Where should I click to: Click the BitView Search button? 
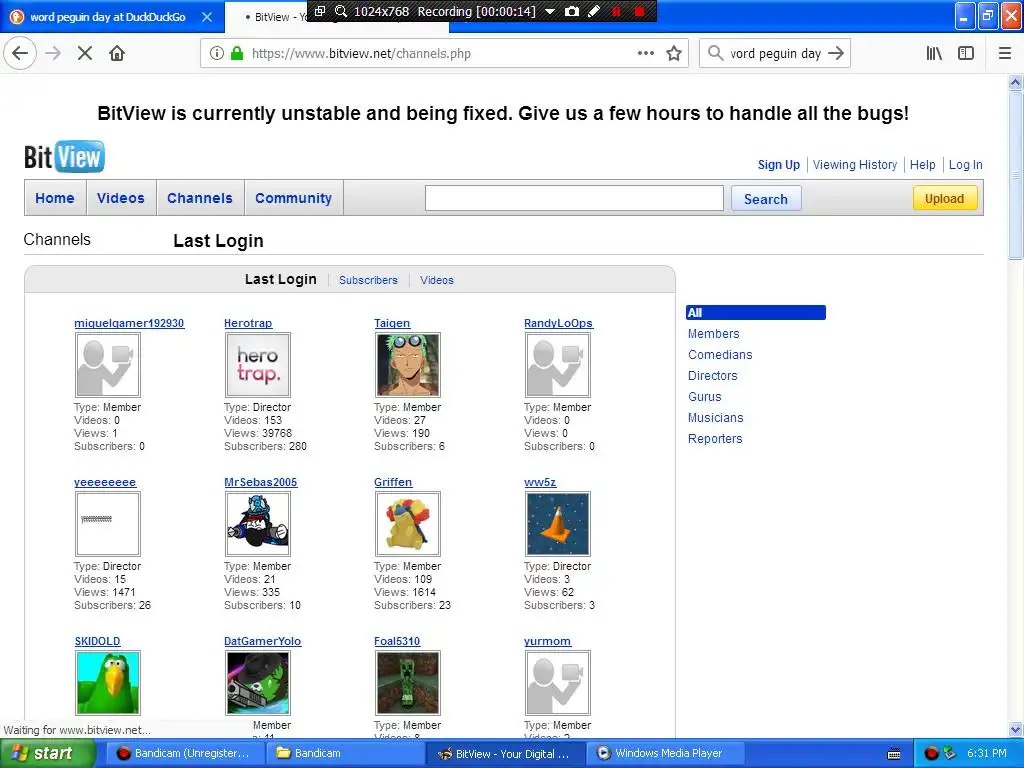(x=766, y=199)
